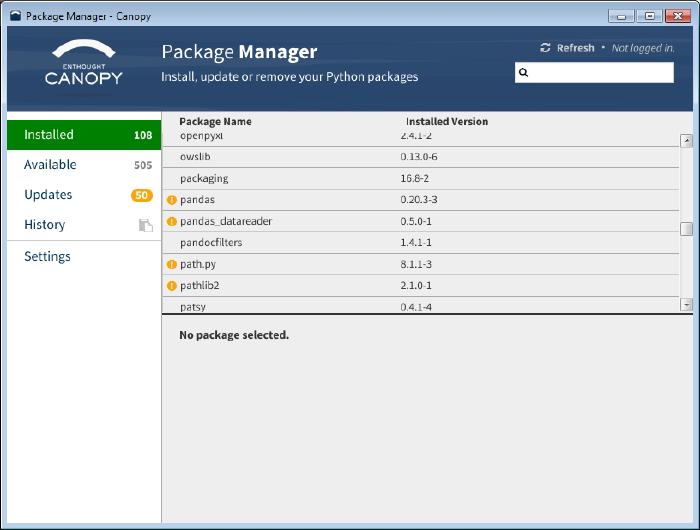Click the Refresh icon in the header
700x530 pixels.
545,48
